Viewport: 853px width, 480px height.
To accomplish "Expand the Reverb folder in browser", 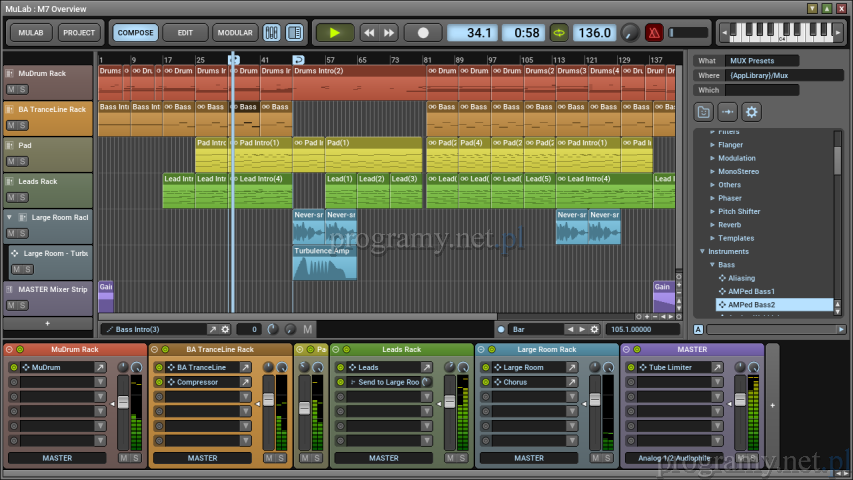I will pos(713,225).
